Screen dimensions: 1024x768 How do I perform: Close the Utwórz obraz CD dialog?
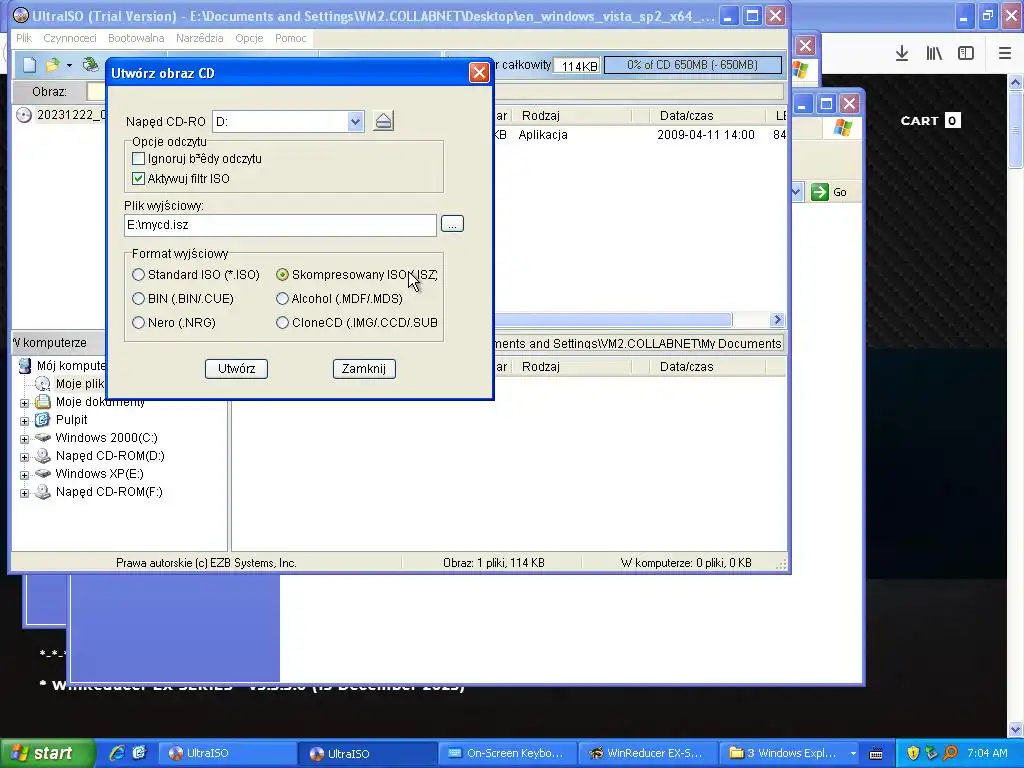click(479, 72)
